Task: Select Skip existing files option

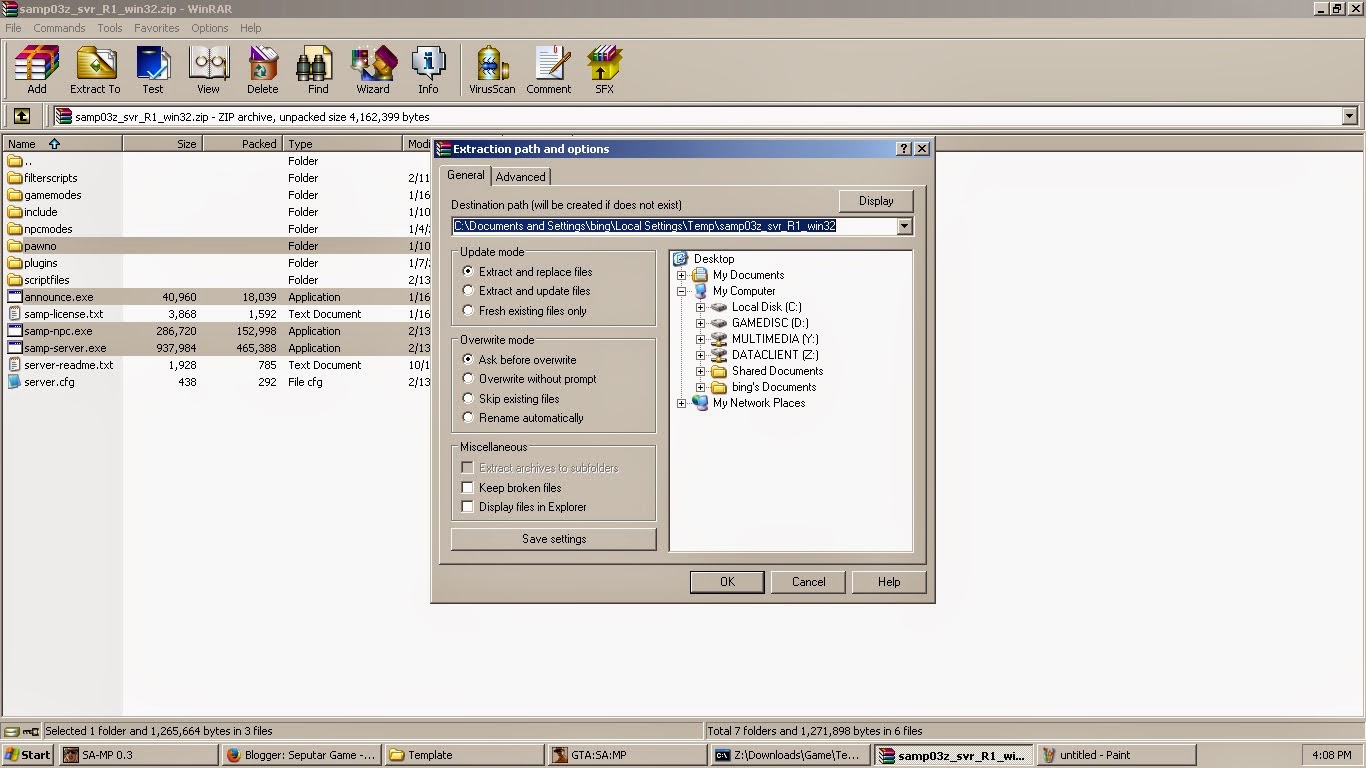Action: 468,399
